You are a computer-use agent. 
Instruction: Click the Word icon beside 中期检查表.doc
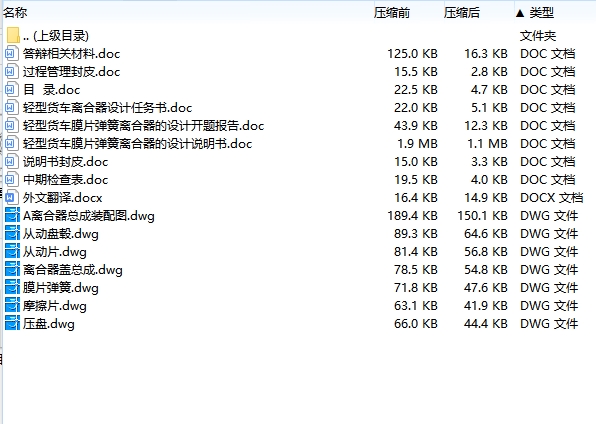pos(11,179)
